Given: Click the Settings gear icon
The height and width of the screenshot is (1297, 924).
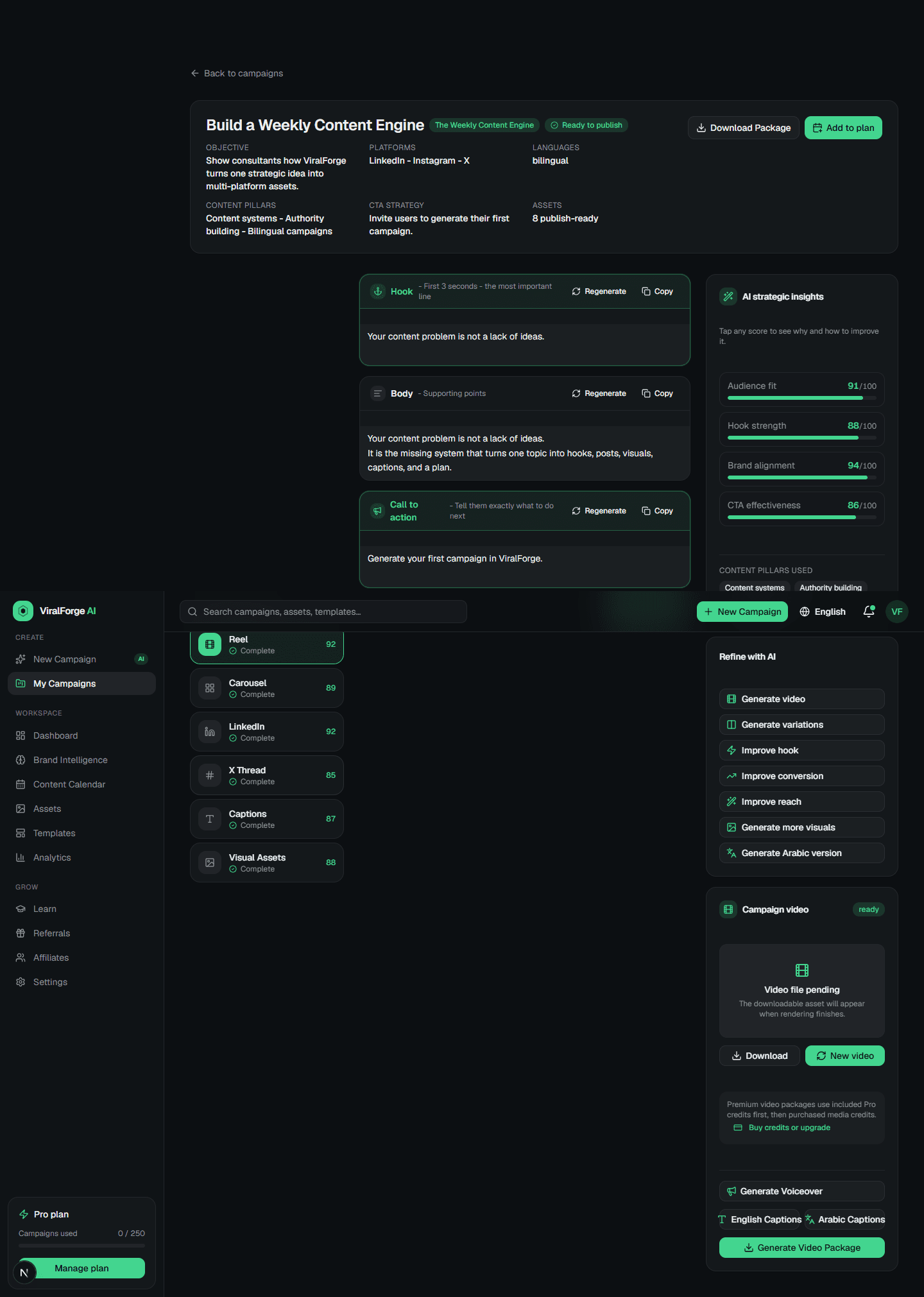Looking at the screenshot, I should [x=21, y=982].
